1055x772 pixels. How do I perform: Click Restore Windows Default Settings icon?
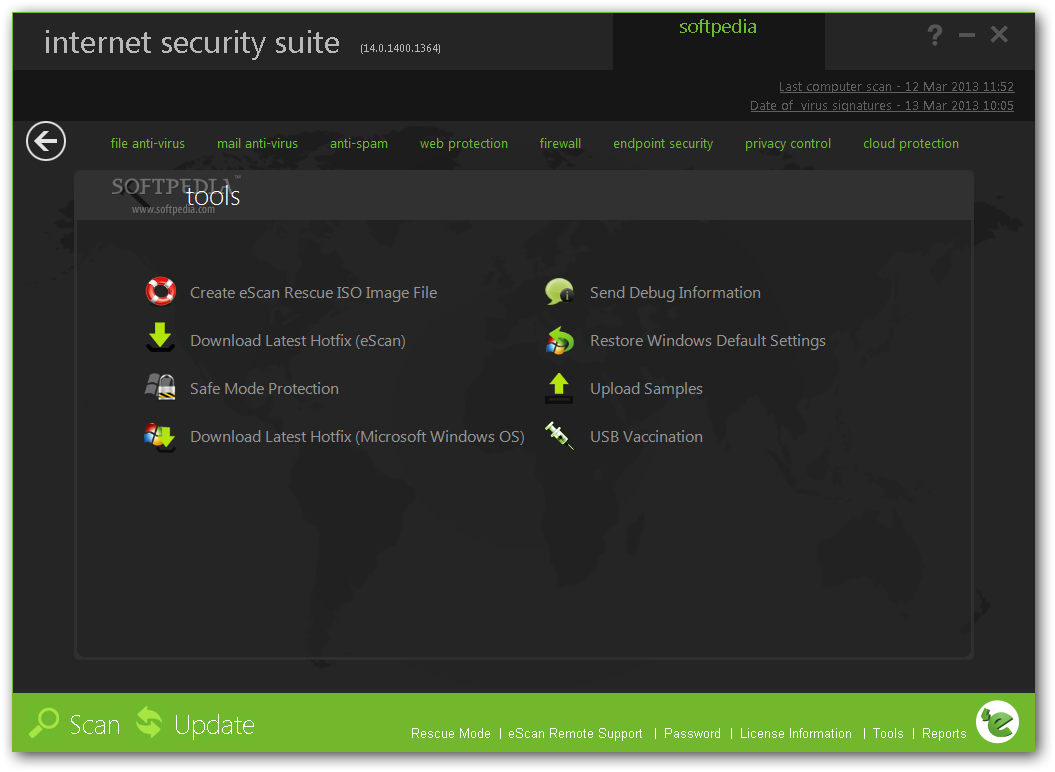click(x=559, y=340)
